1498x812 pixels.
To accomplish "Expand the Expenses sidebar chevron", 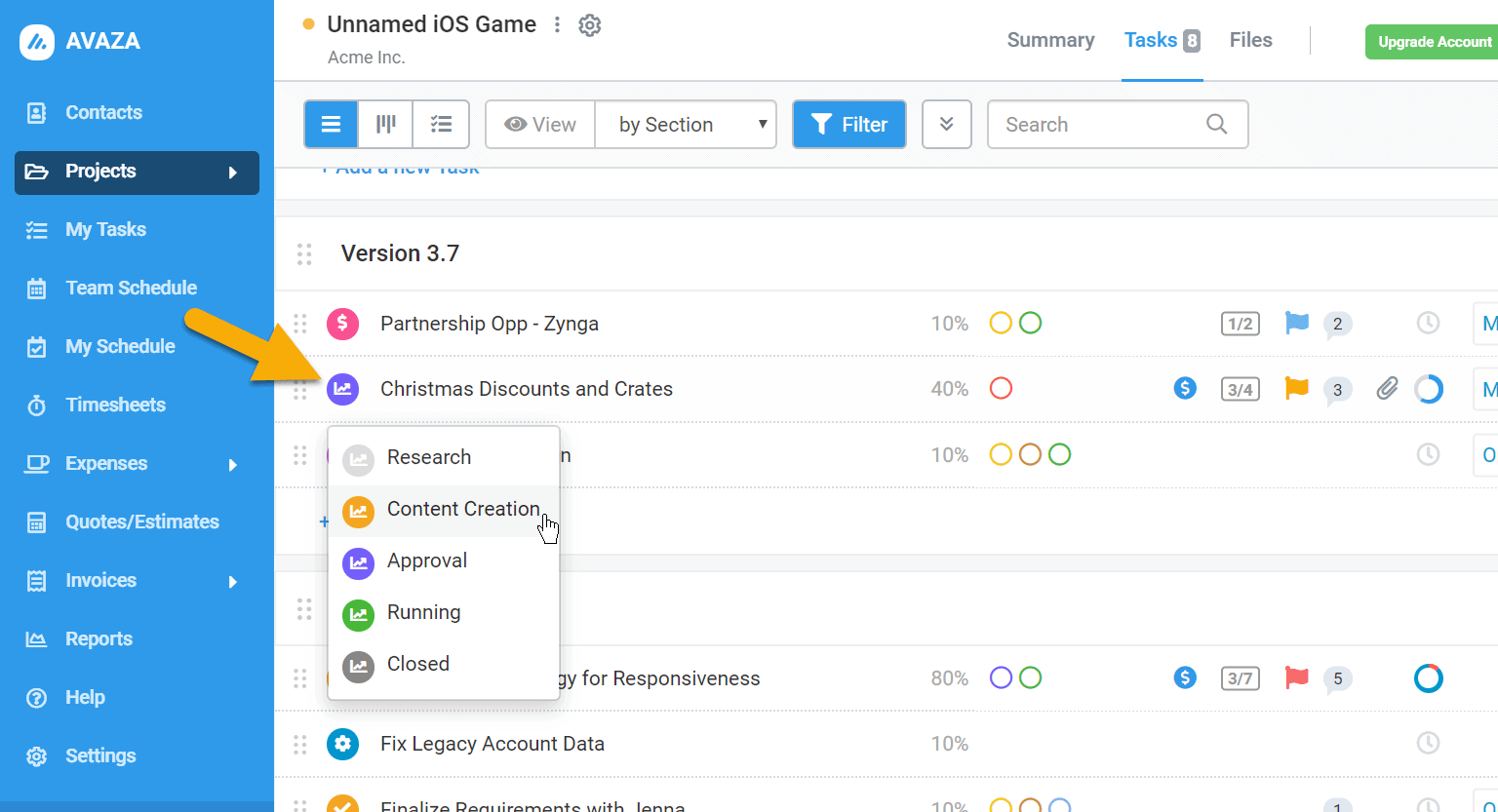I will pos(234,464).
